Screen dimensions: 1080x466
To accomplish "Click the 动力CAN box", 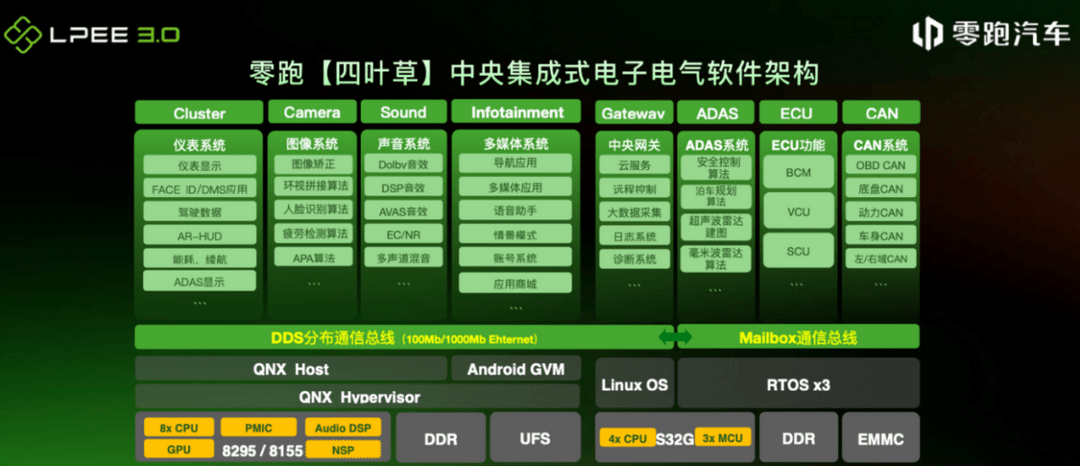I will 881,212.
